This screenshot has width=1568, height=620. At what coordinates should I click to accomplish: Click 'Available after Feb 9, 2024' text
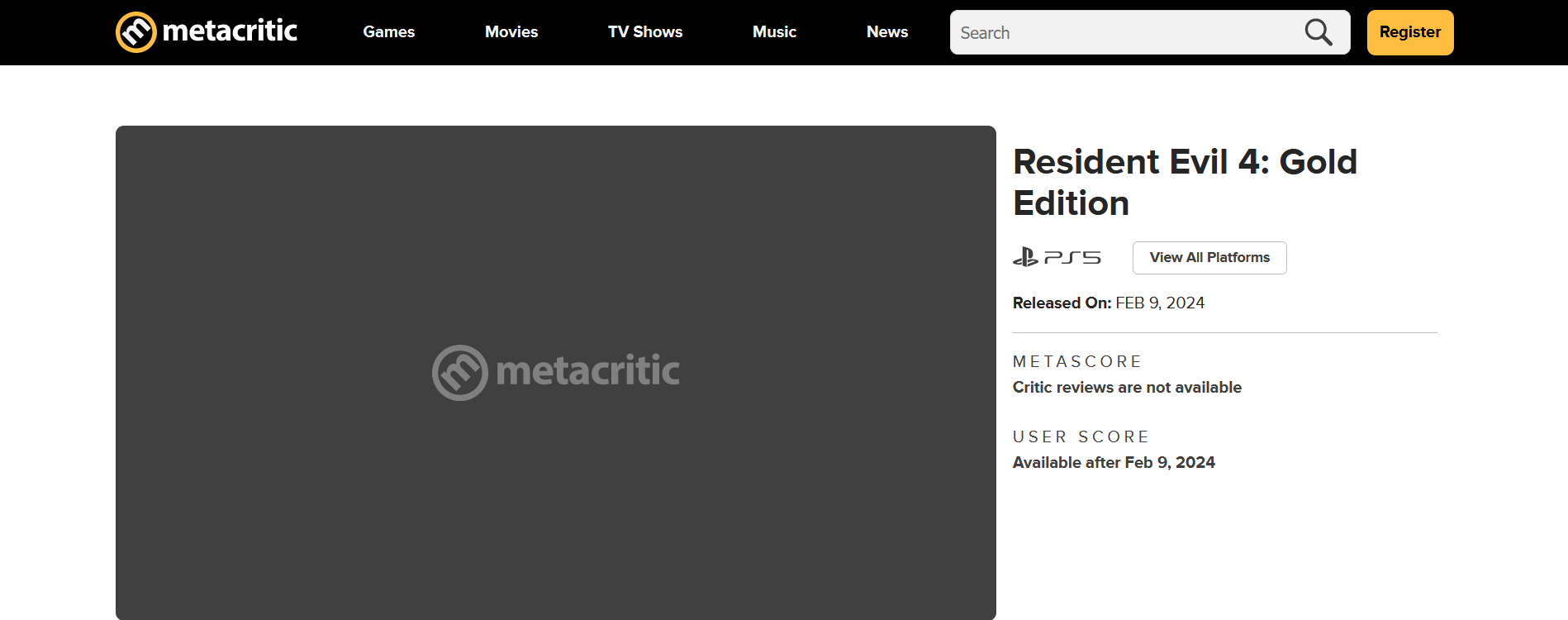tap(1114, 463)
